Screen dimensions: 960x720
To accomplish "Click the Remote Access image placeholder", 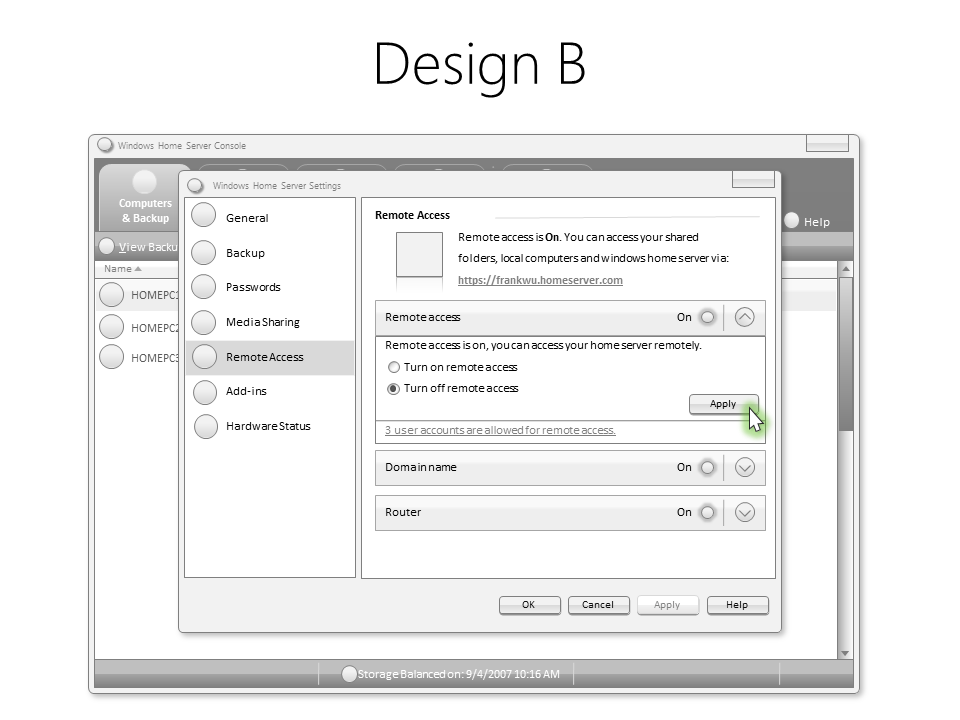I will [419, 255].
